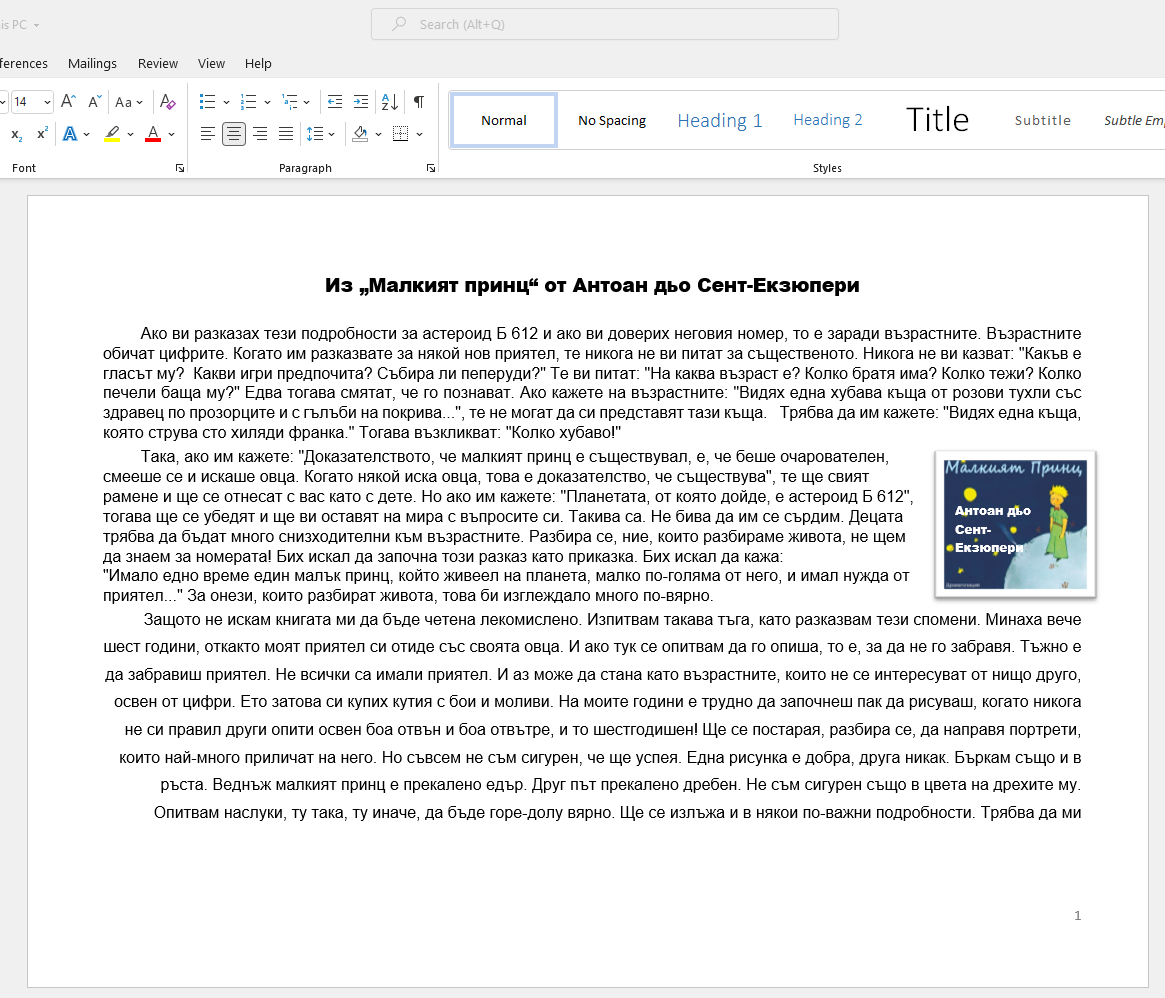The height and width of the screenshot is (998, 1165).
Task: Start a numbered list
Action: tap(248, 102)
